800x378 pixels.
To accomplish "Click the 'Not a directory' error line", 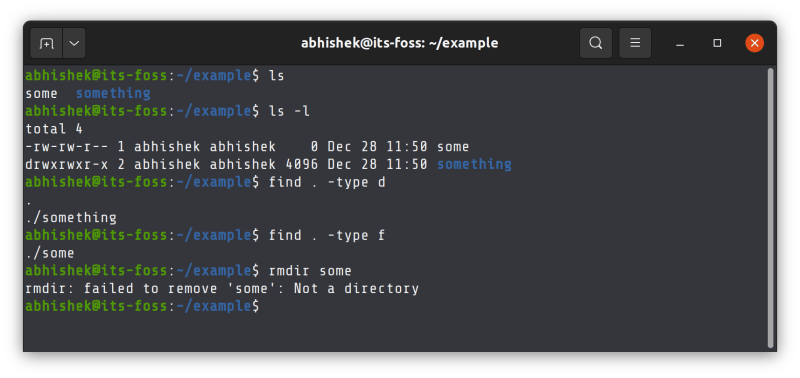I will coord(222,289).
